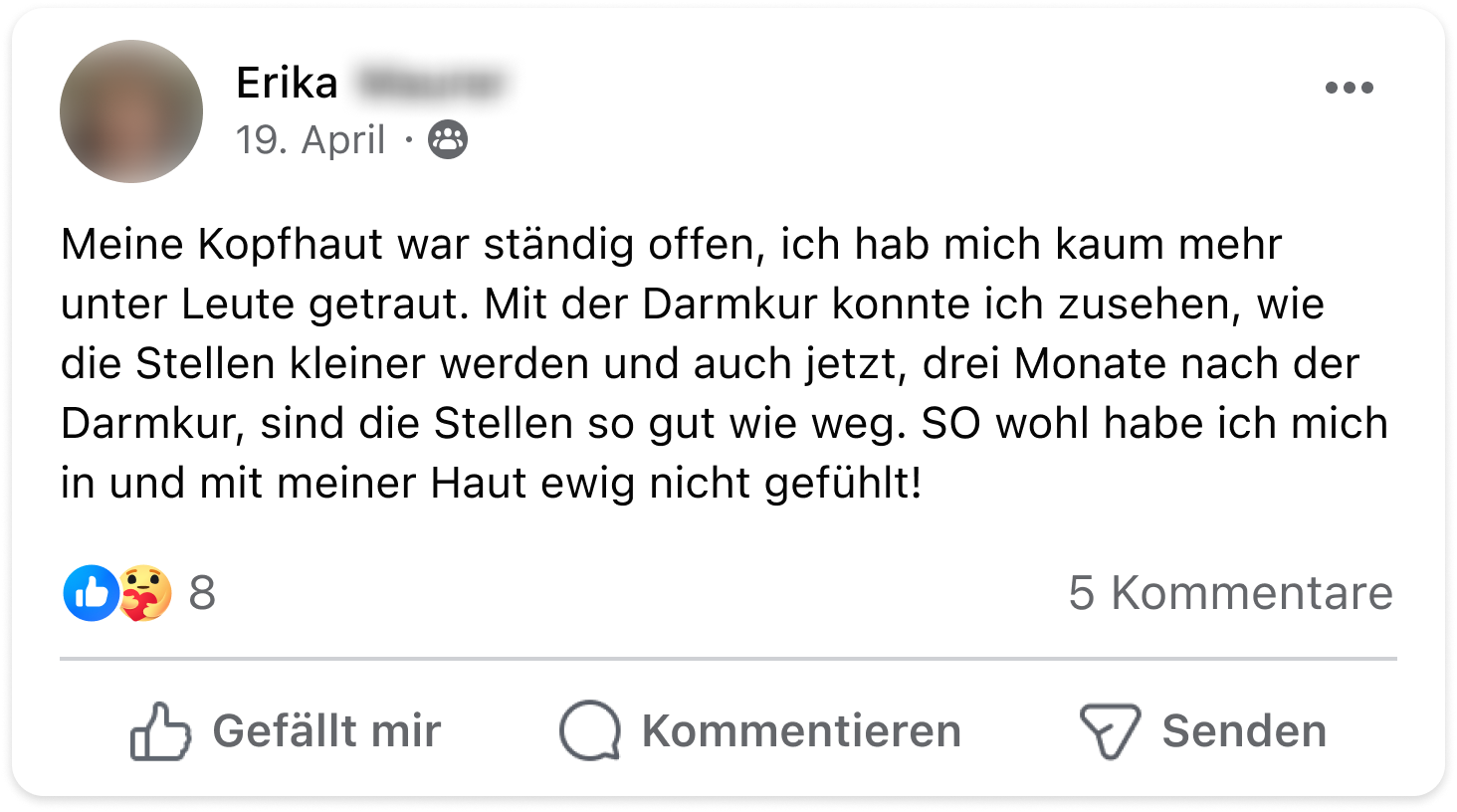Click the post's first line about Kopfhaut
The image size is (1457, 812).
671,245
